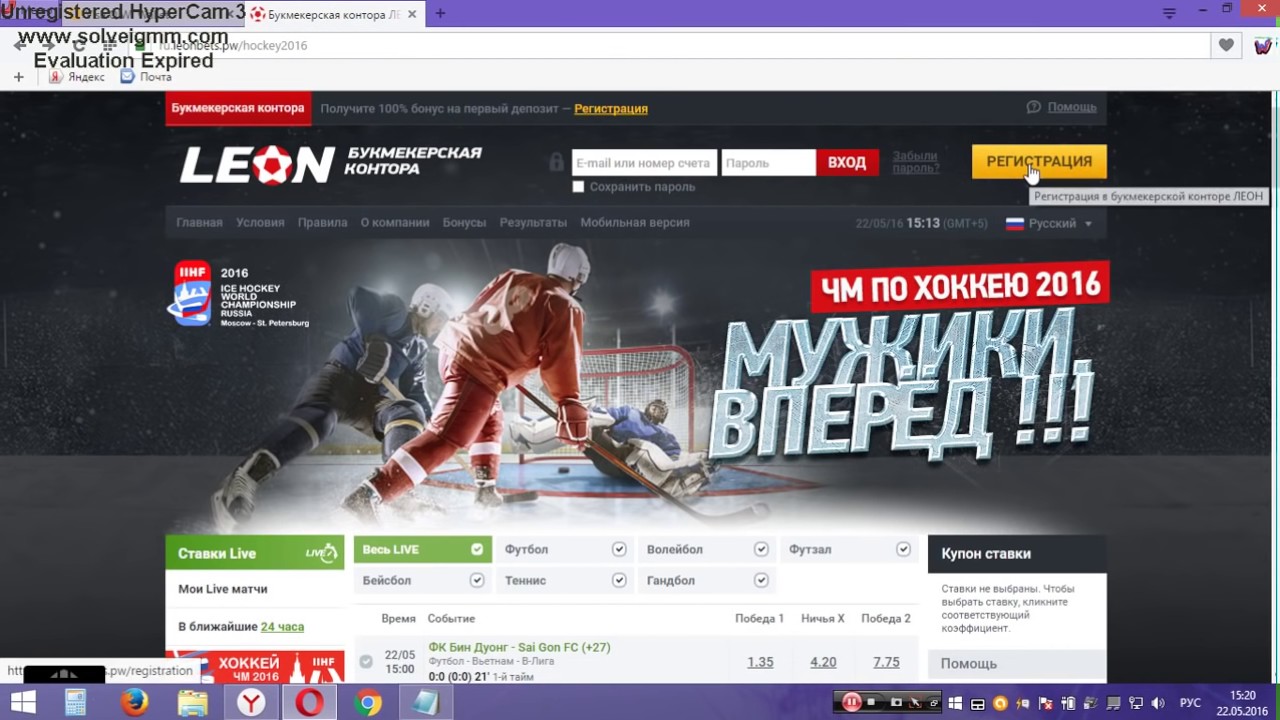Open the 24 часа link
The width and height of the screenshot is (1280, 720).
pos(282,627)
